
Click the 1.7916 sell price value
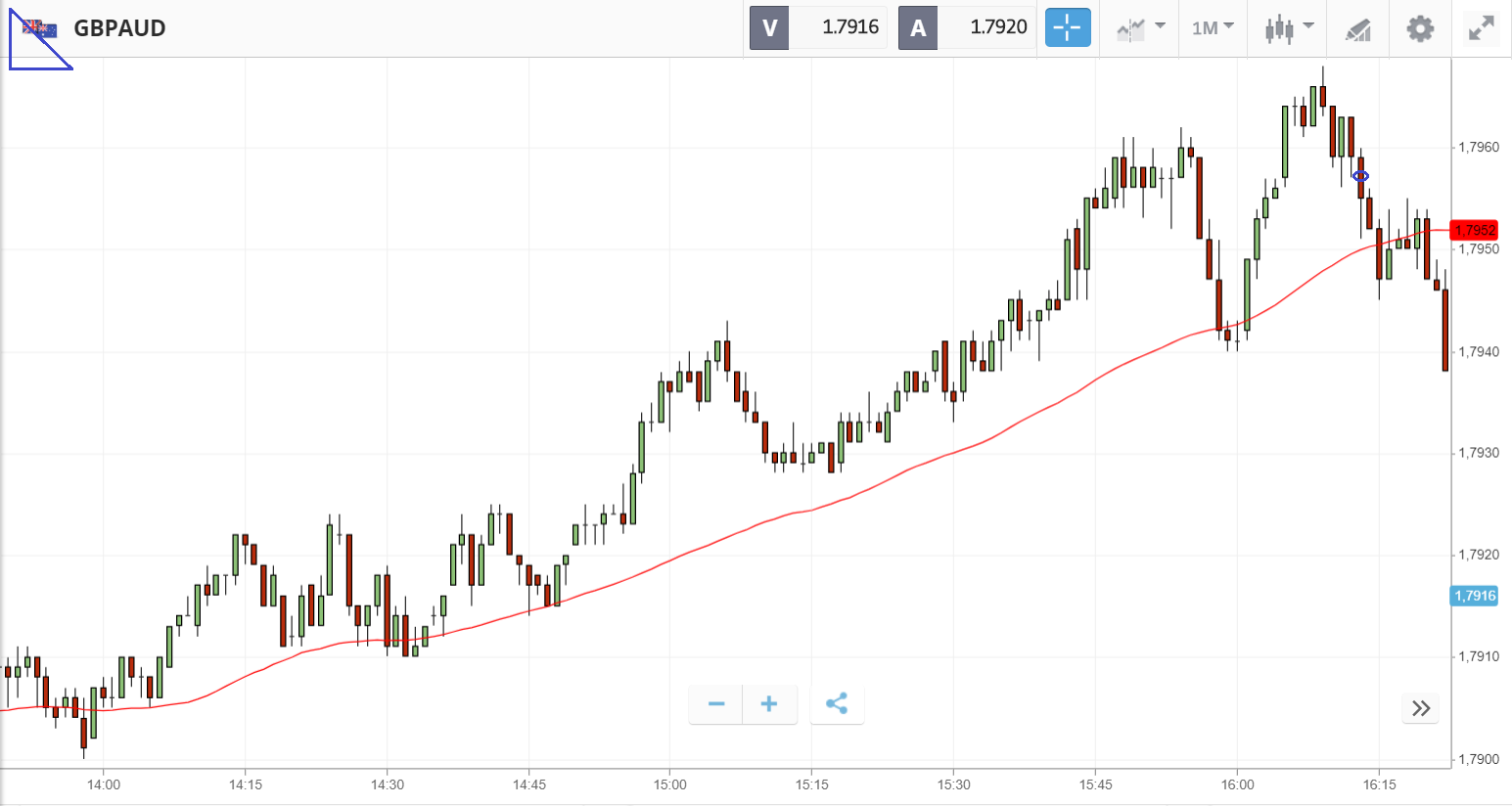coord(849,27)
